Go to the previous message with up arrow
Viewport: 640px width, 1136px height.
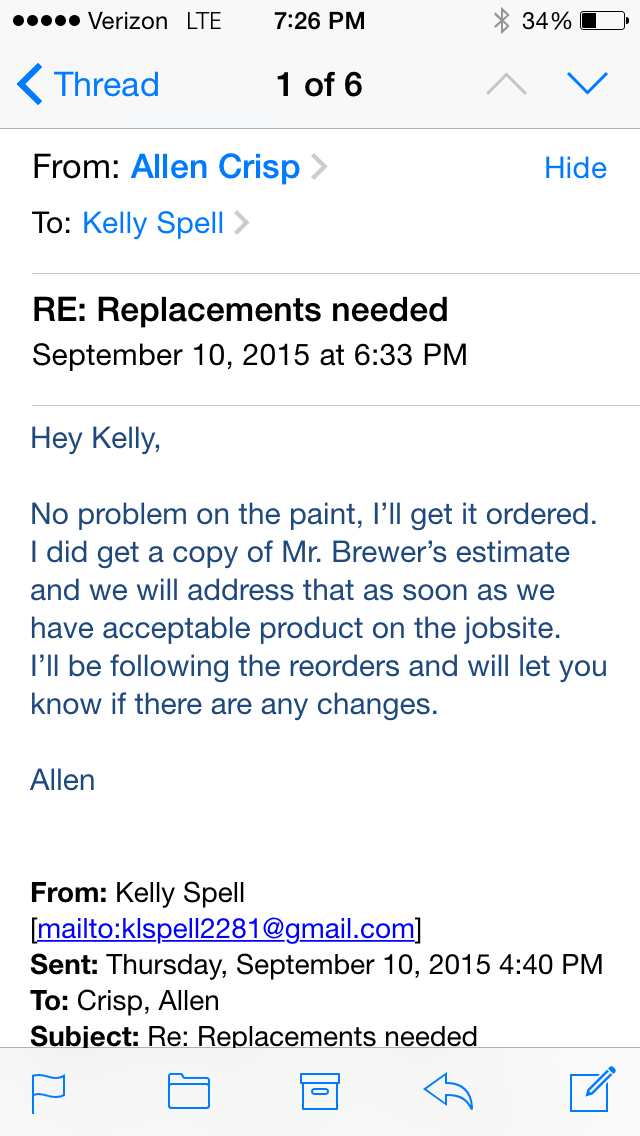pos(506,85)
